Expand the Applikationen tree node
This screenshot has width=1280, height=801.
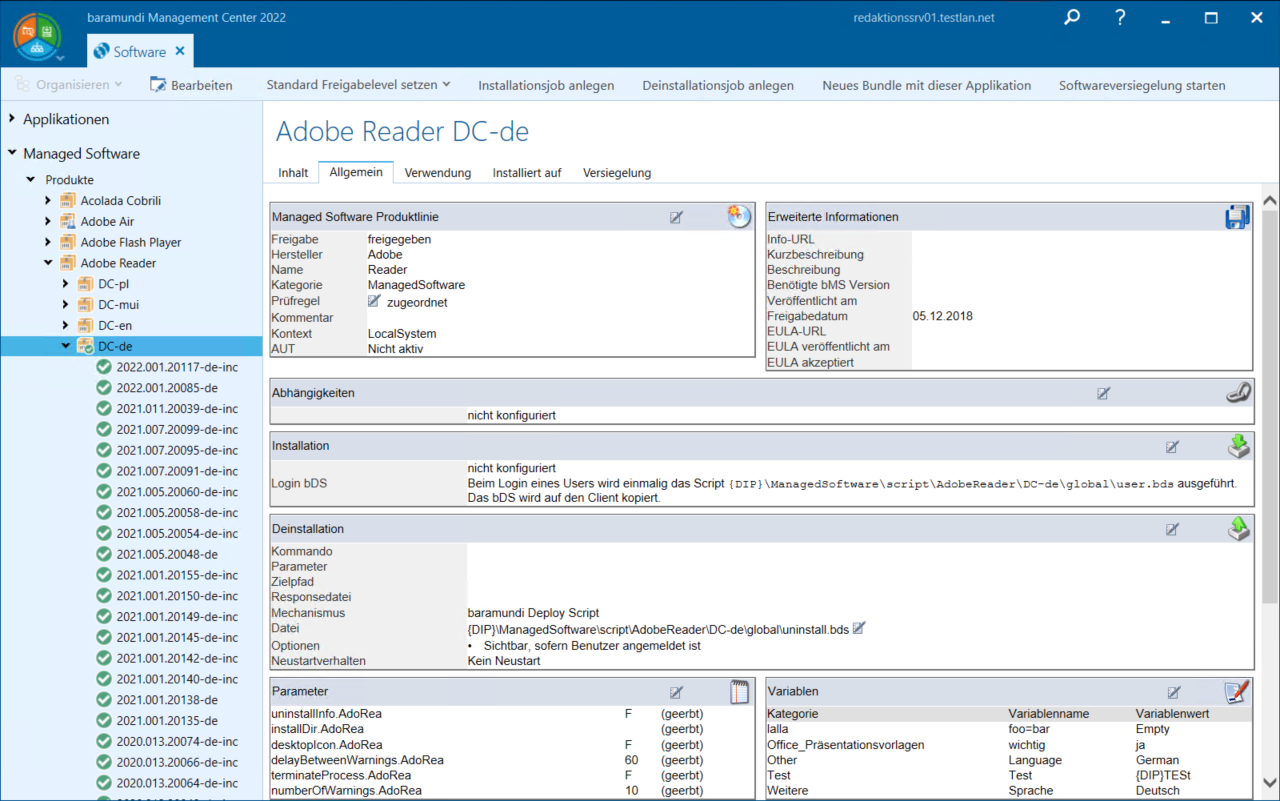(x=13, y=119)
